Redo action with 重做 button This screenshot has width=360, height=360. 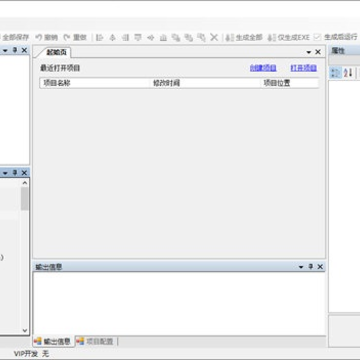pyautogui.click(x=75, y=37)
